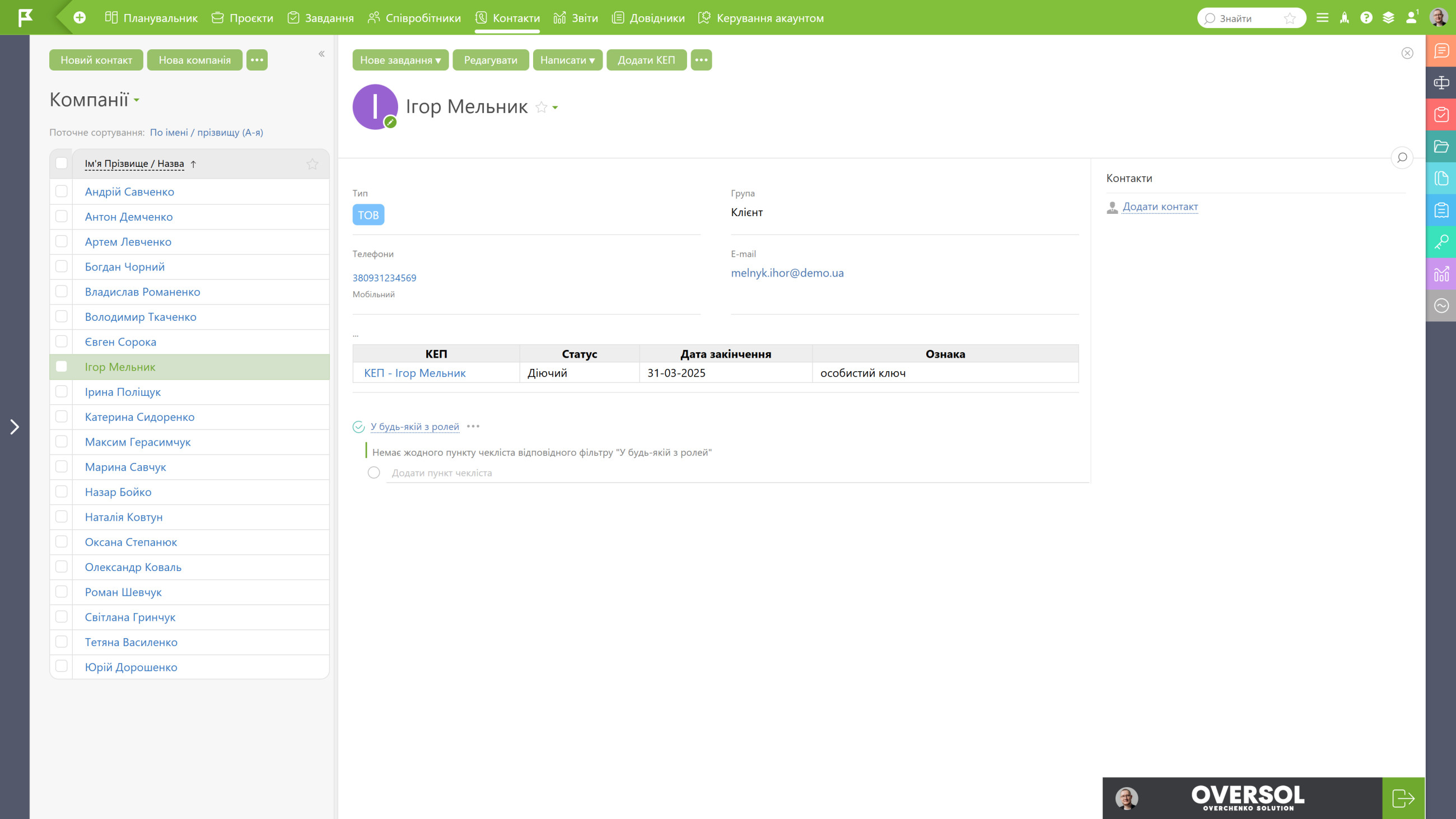
Task: Click the plus create-new icon in header
Action: coord(80,17)
